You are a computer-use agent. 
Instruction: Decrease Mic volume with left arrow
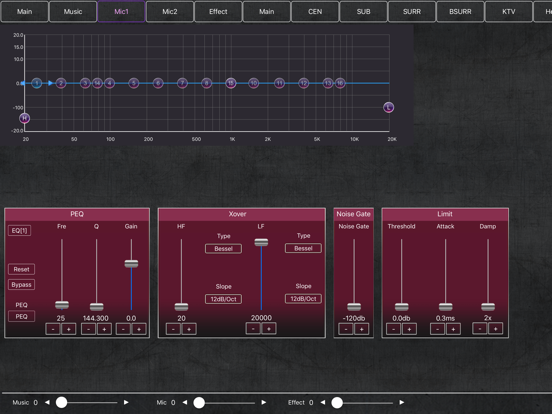[185, 402]
